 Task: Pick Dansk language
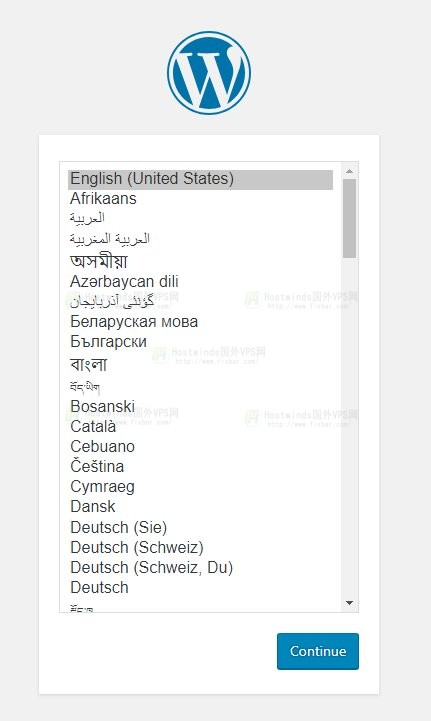(x=201, y=507)
